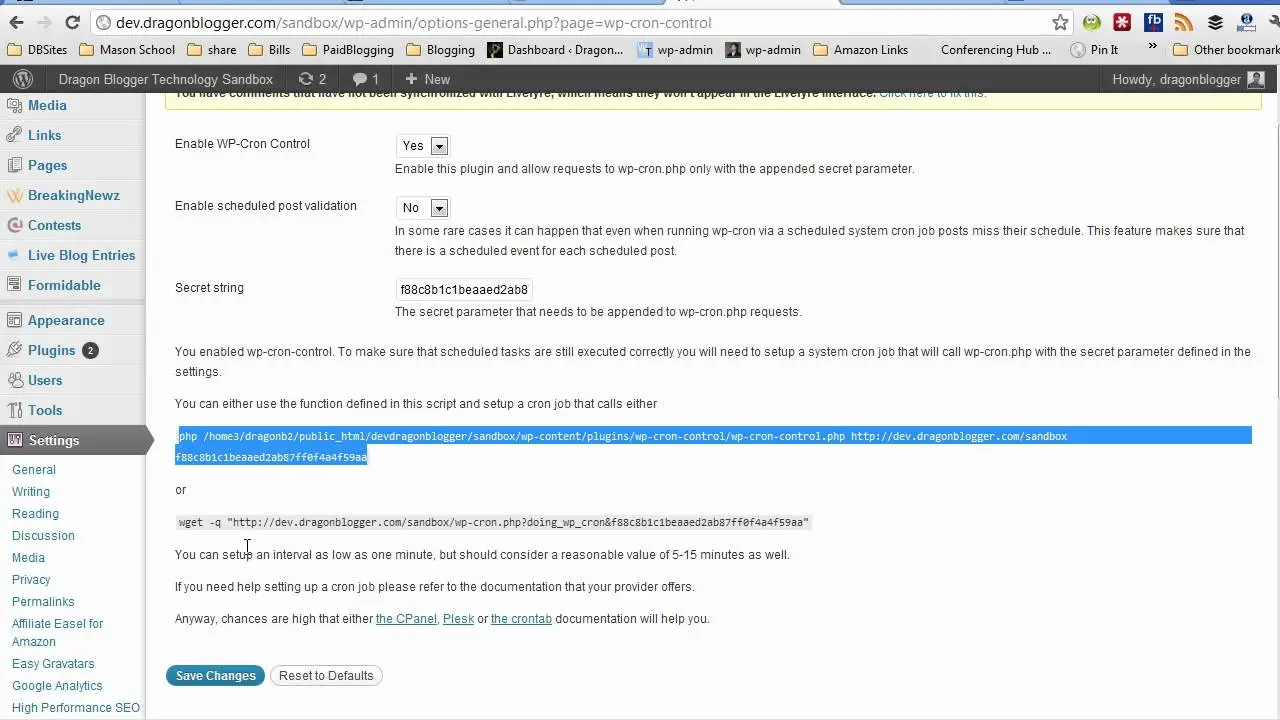
Task: Open the + New menu in admin bar
Action: (427, 79)
